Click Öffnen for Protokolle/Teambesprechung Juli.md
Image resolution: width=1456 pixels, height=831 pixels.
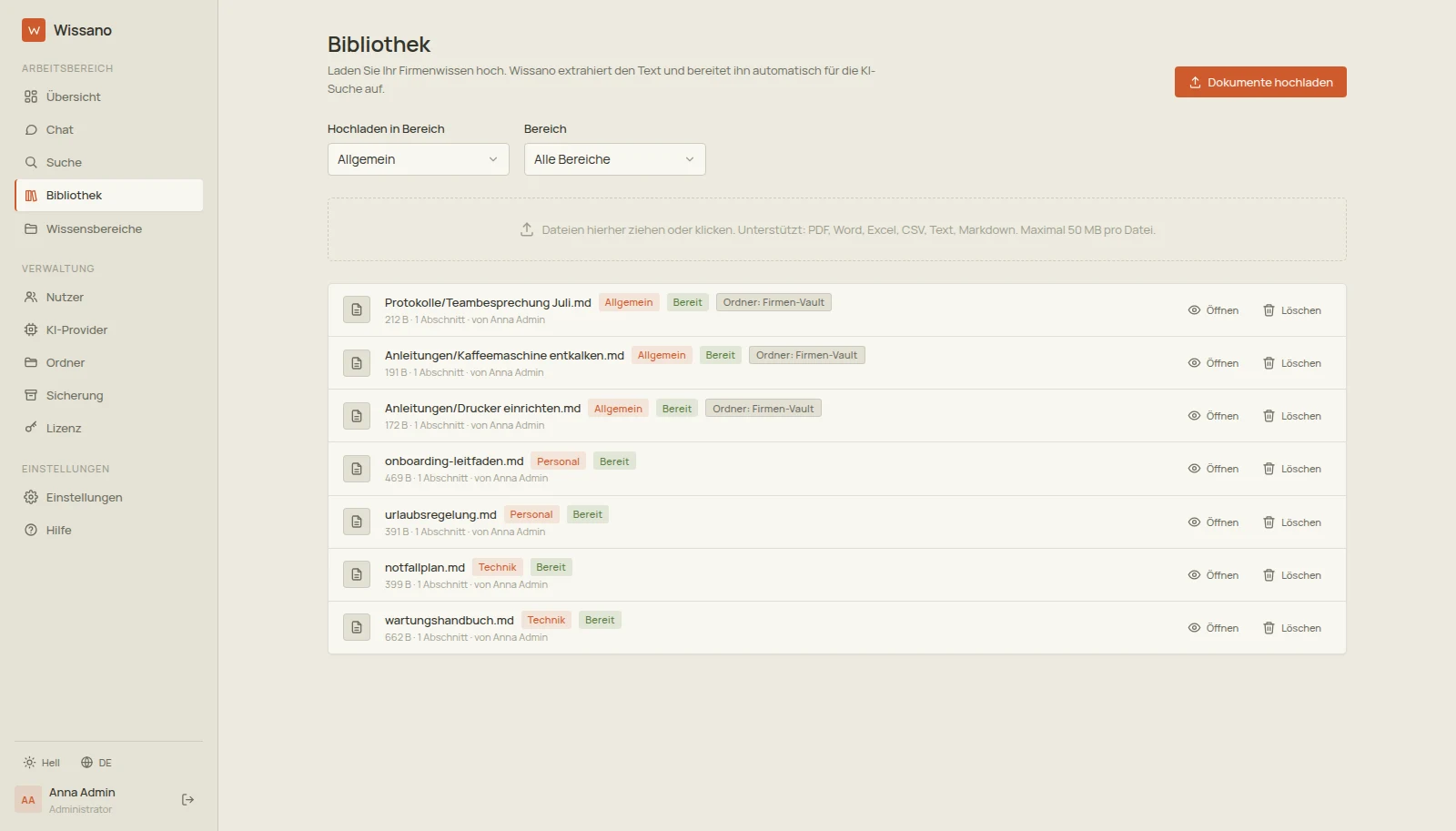click(x=1213, y=310)
